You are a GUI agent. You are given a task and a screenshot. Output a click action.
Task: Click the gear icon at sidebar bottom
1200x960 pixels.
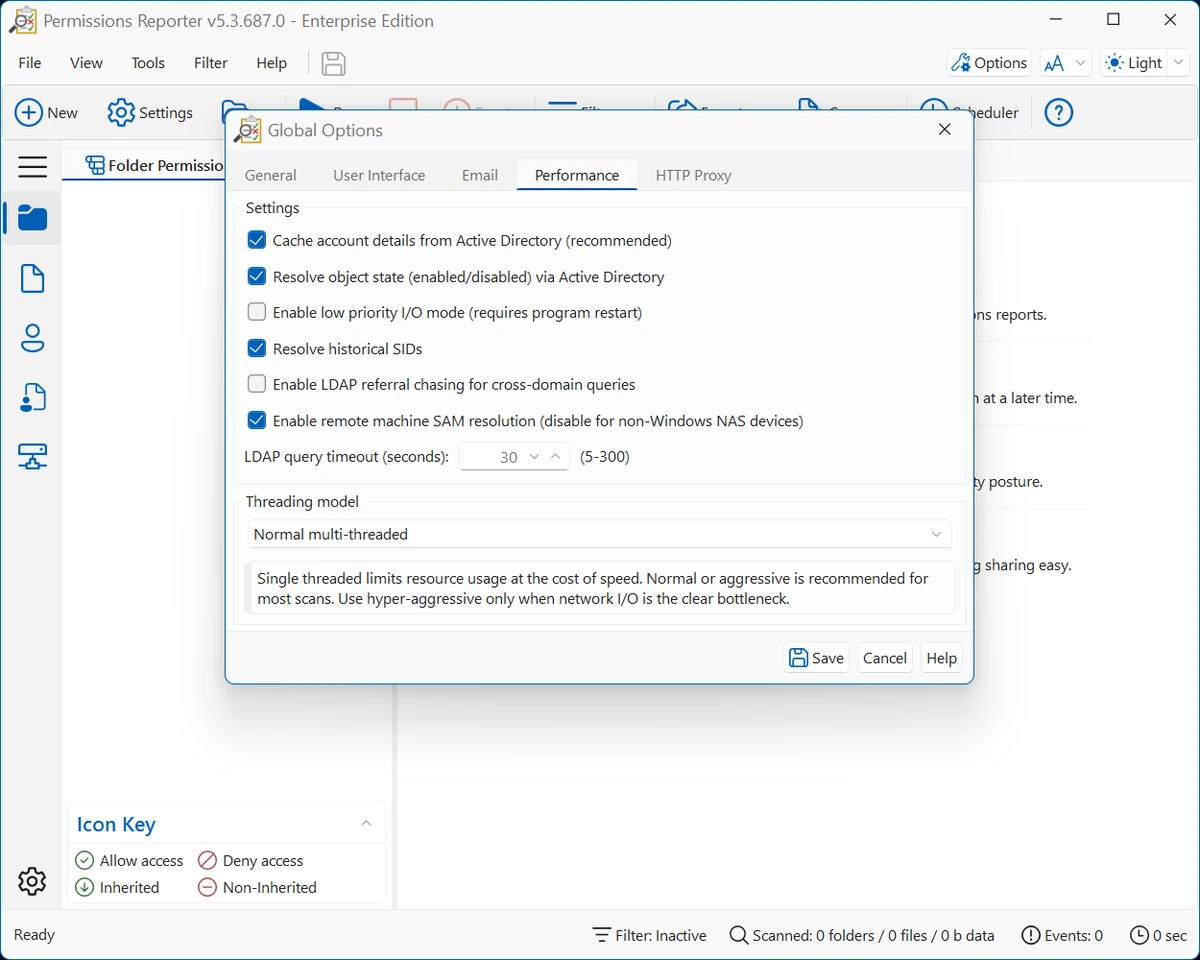coord(32,881)
